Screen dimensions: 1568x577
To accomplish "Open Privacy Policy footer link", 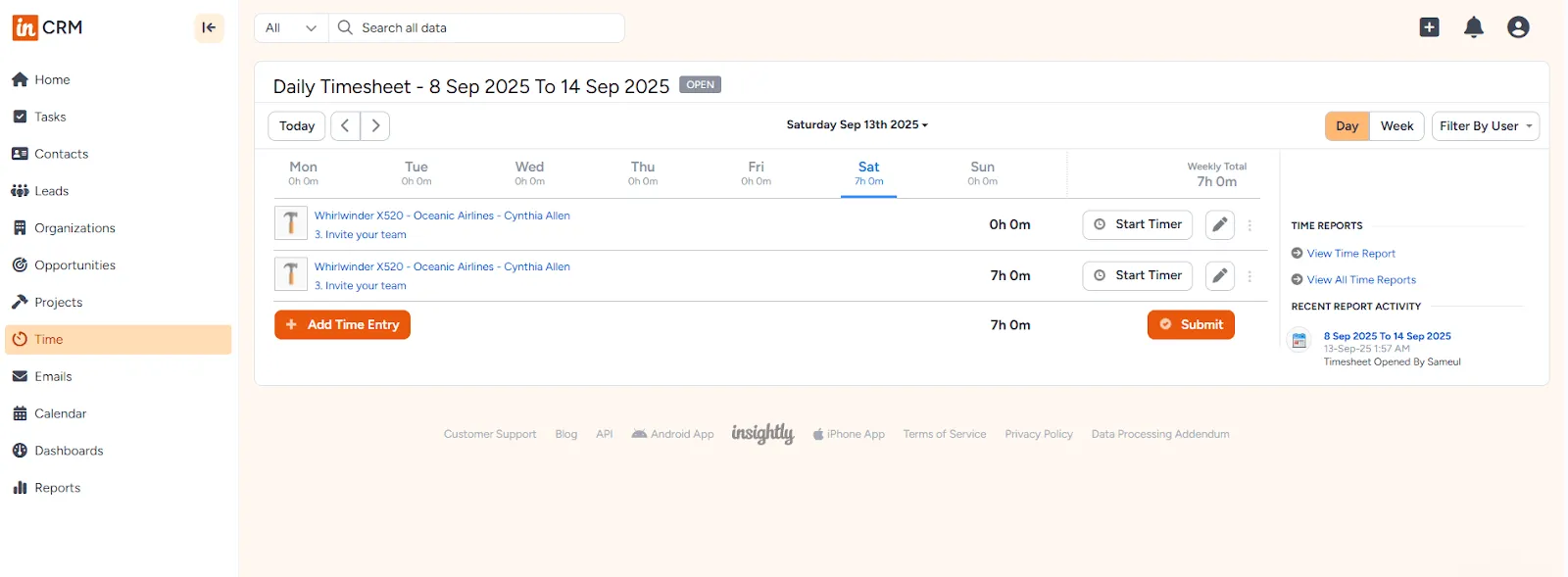I will click(1039, 434).
